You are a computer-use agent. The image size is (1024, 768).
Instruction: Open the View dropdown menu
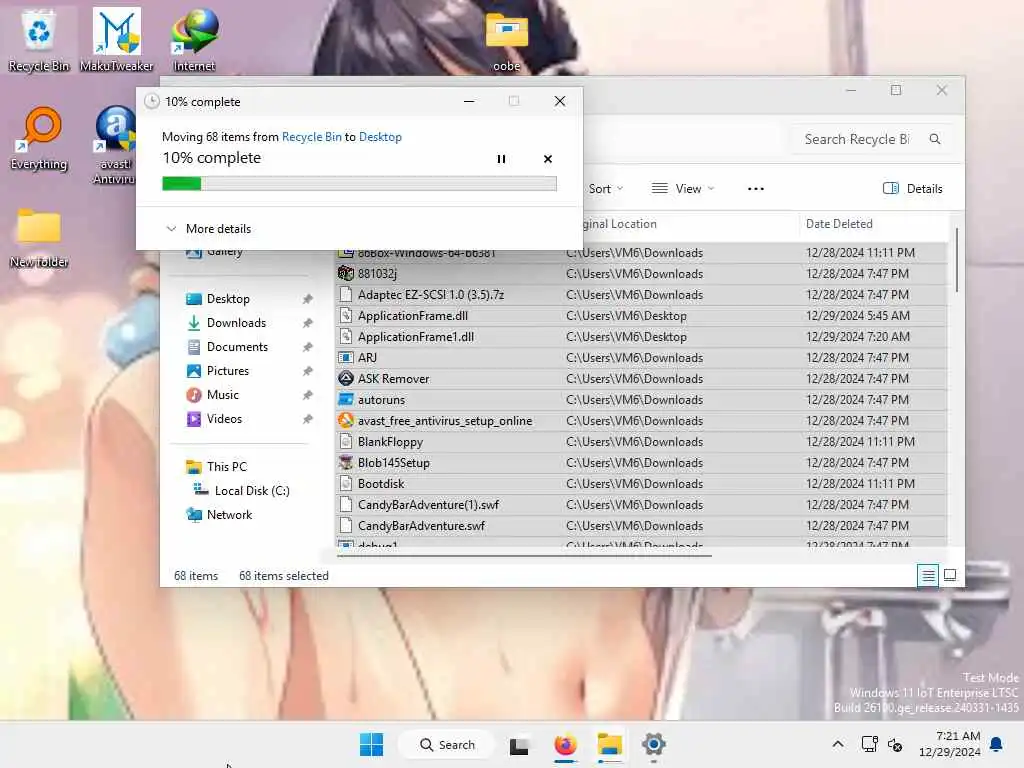(x=684, y=189)
